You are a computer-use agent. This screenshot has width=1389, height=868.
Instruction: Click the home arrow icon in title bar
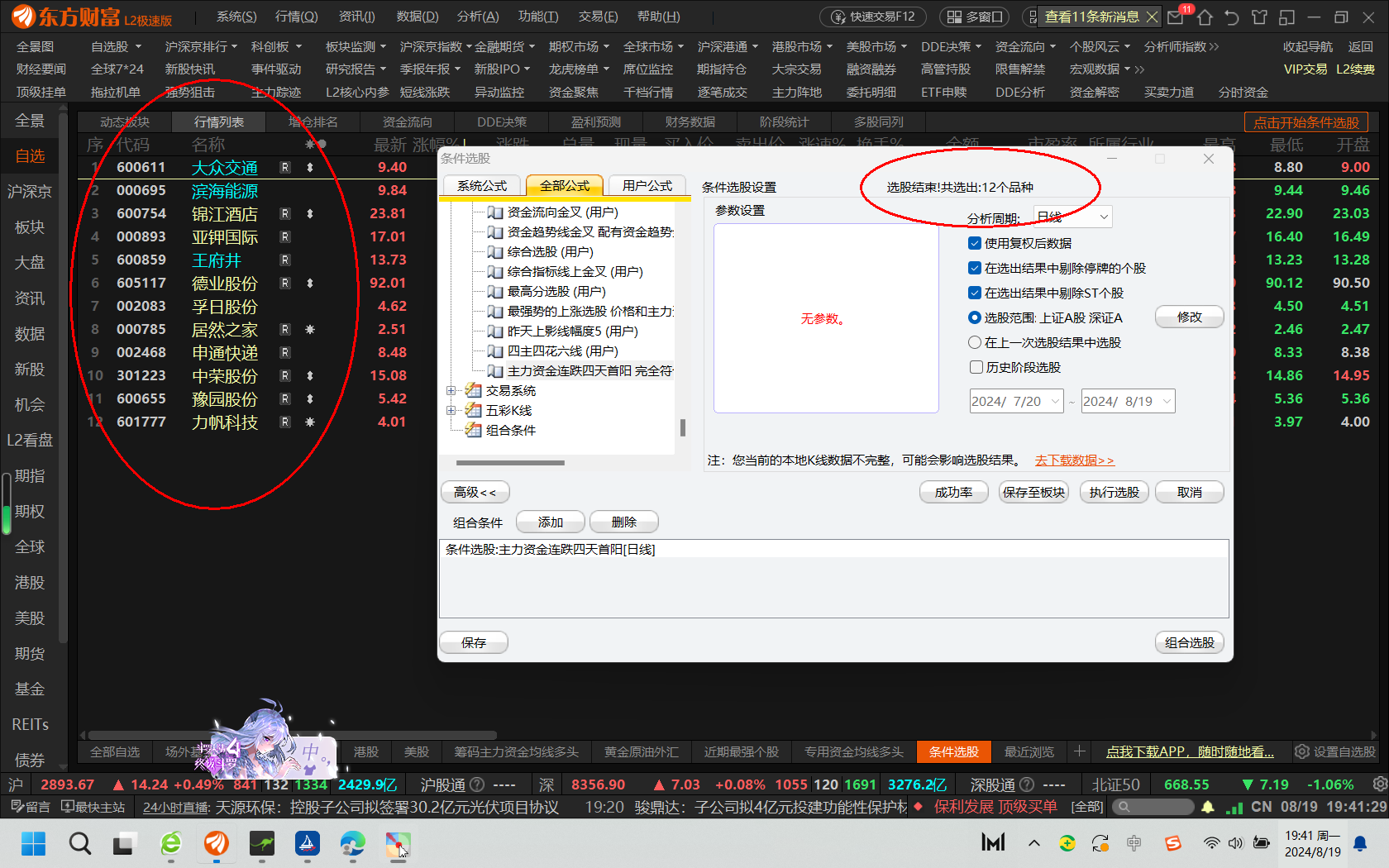[1205, 17]
